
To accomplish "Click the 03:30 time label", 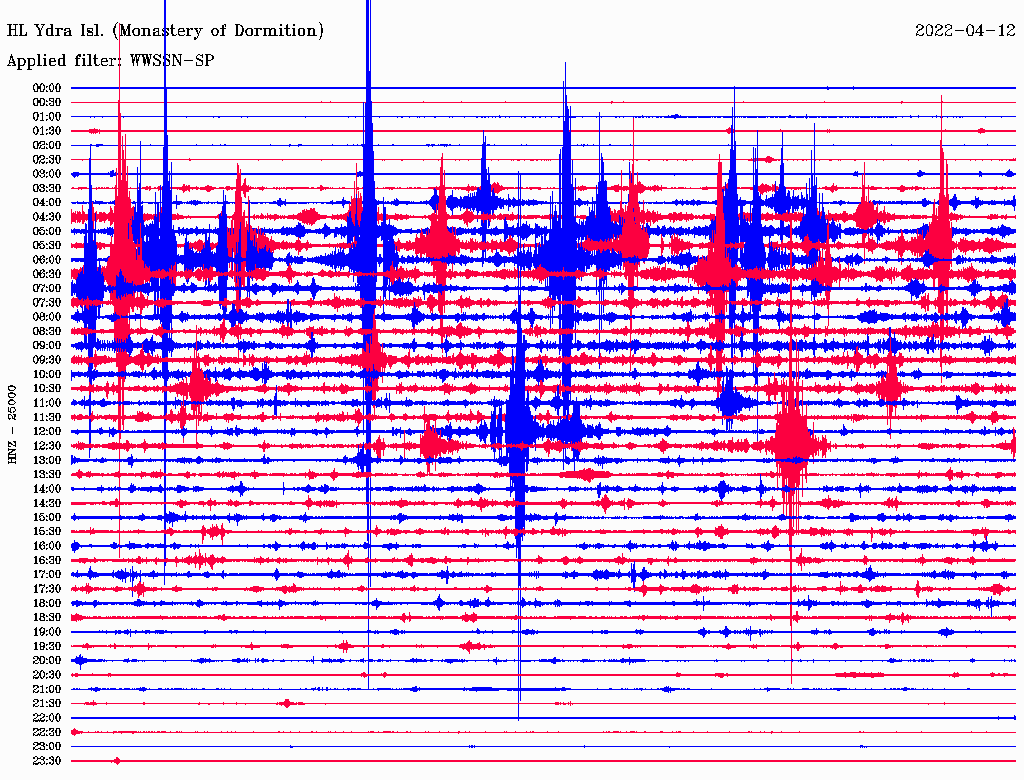I will (x=46, y=188).
